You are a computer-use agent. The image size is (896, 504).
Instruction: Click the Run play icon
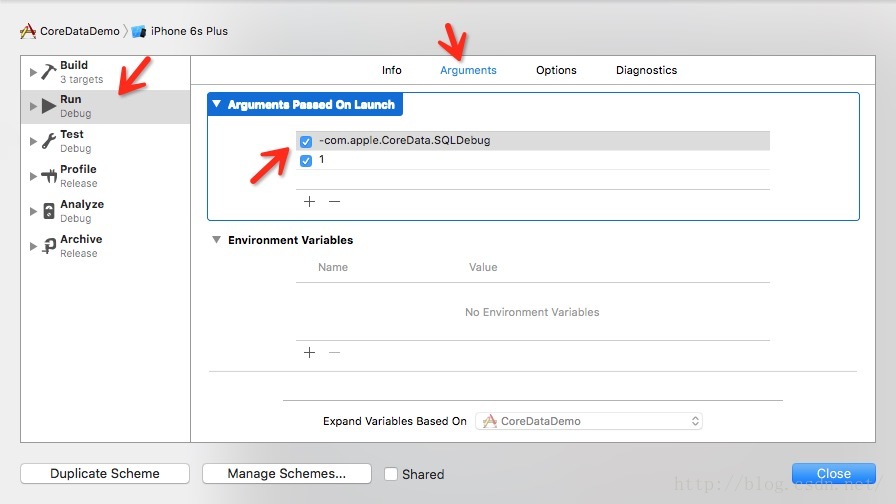pyautogui.click(x=49, y=106)
